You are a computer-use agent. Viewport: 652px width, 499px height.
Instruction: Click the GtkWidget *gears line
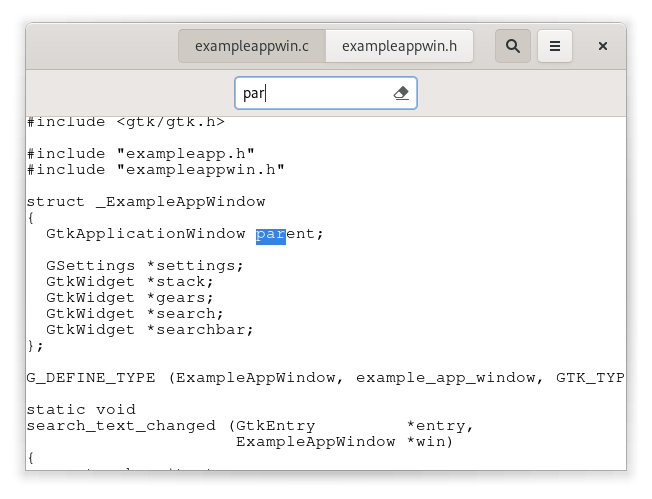click(x=129, y=298)
